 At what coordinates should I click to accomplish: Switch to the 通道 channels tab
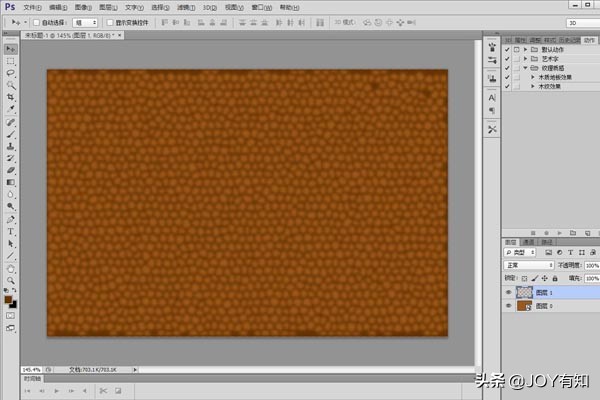pyautogui.click(x=528, y=242)
